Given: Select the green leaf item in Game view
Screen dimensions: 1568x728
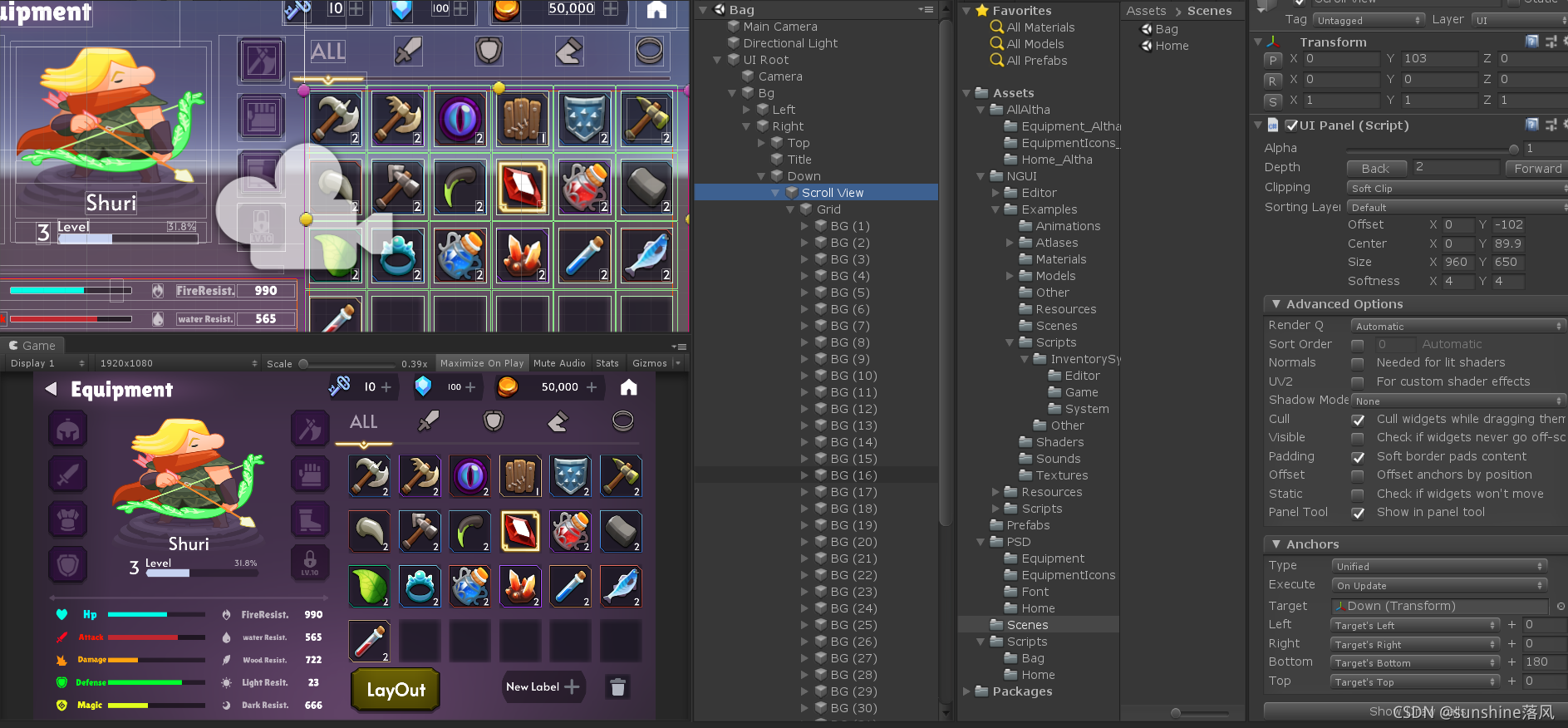Looking at the screenshot, I should click(x=369, y=586).
